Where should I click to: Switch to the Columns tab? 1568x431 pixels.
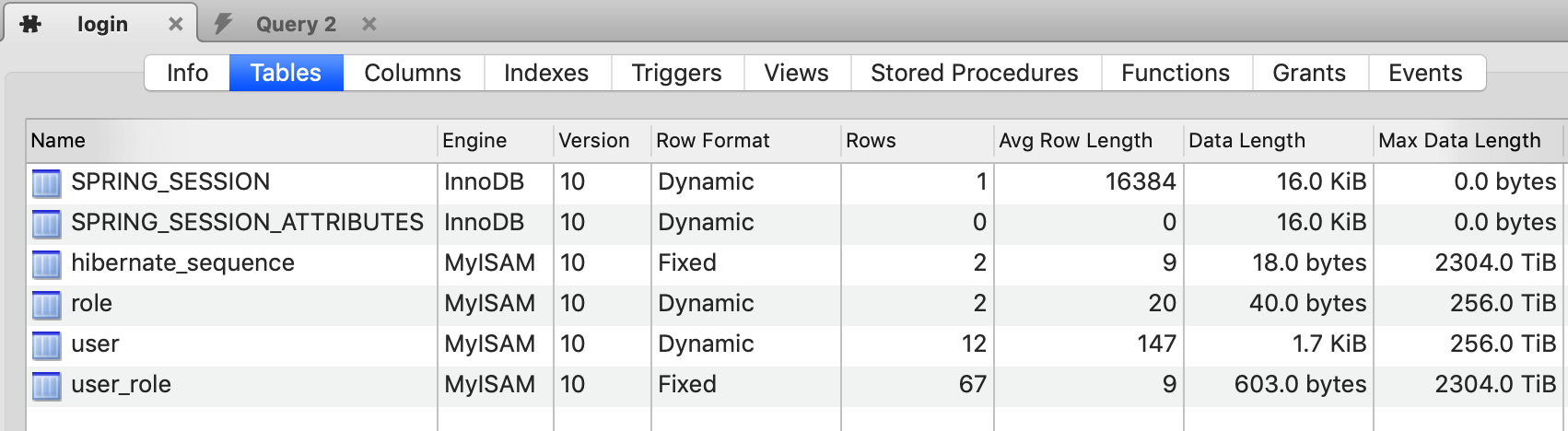coord(412,73)
